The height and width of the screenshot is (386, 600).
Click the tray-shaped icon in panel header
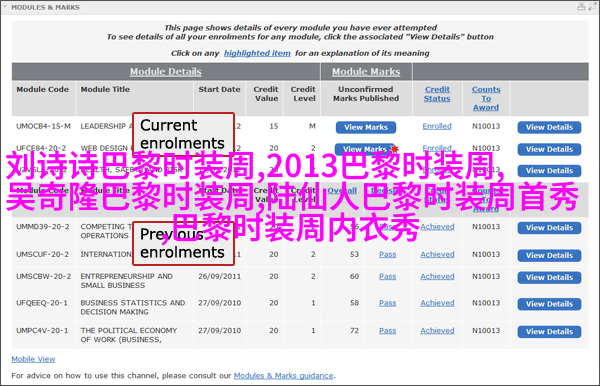(581, 7)
